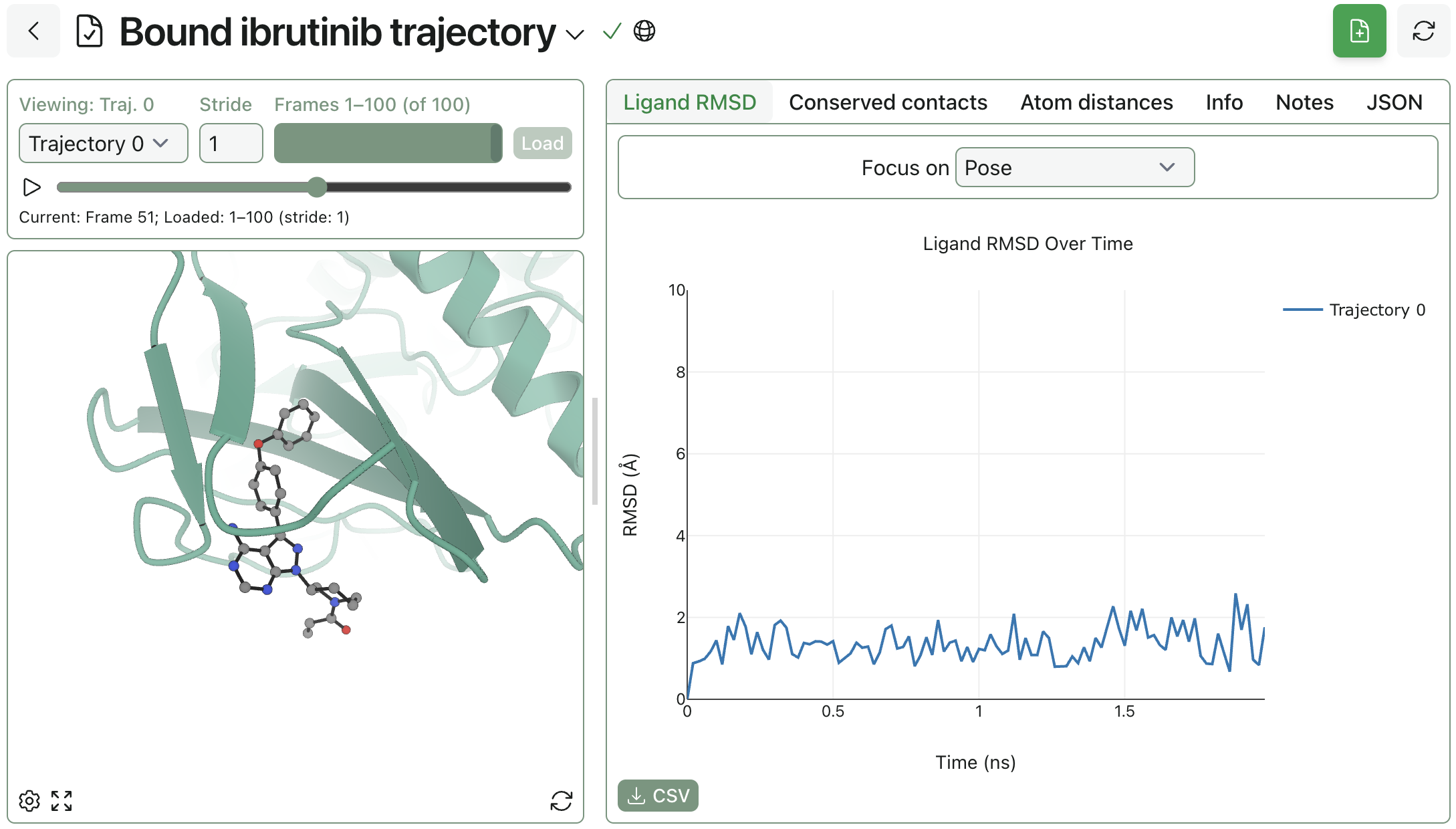Click the document checkmark icon beside the title

click(90, 30)
